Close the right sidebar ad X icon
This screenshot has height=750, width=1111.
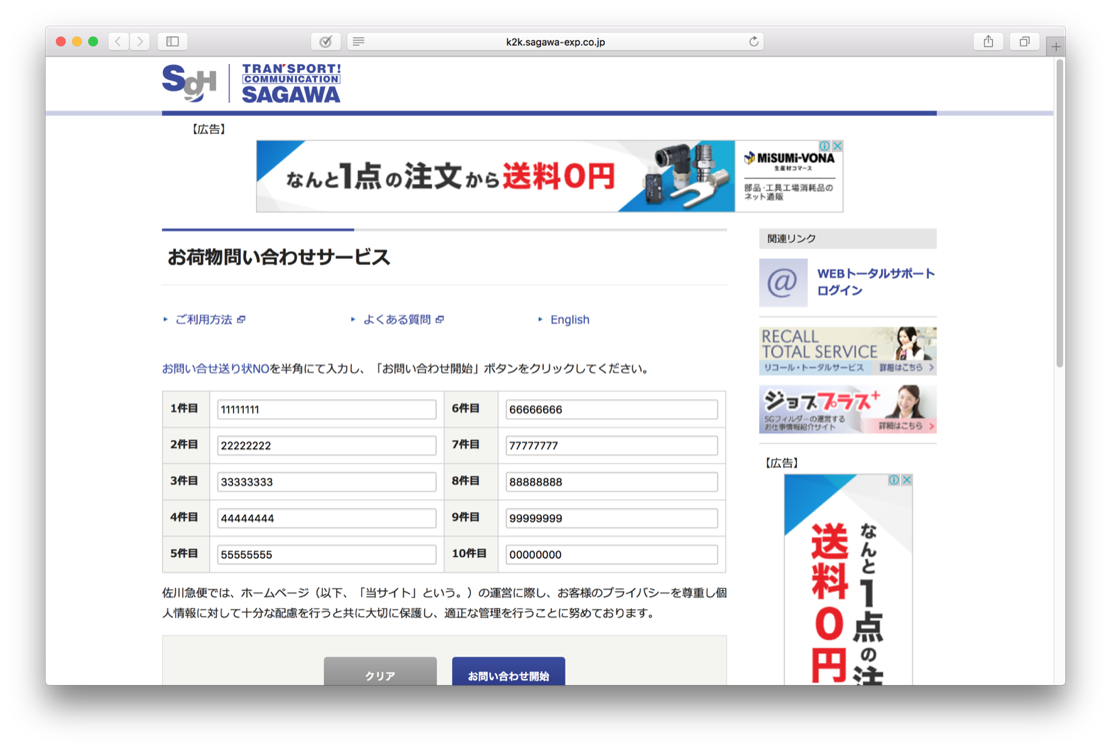[x=906, y=480]
